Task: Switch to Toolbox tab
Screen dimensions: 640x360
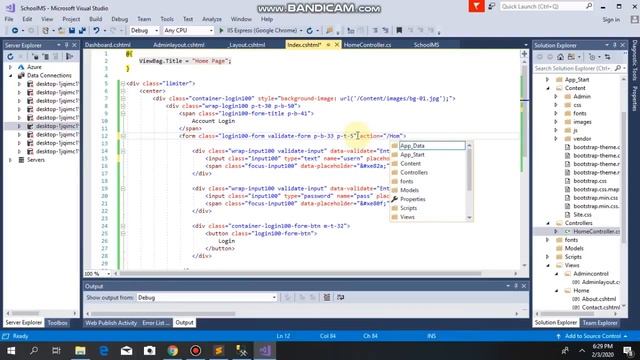Action: pos(57,323)
